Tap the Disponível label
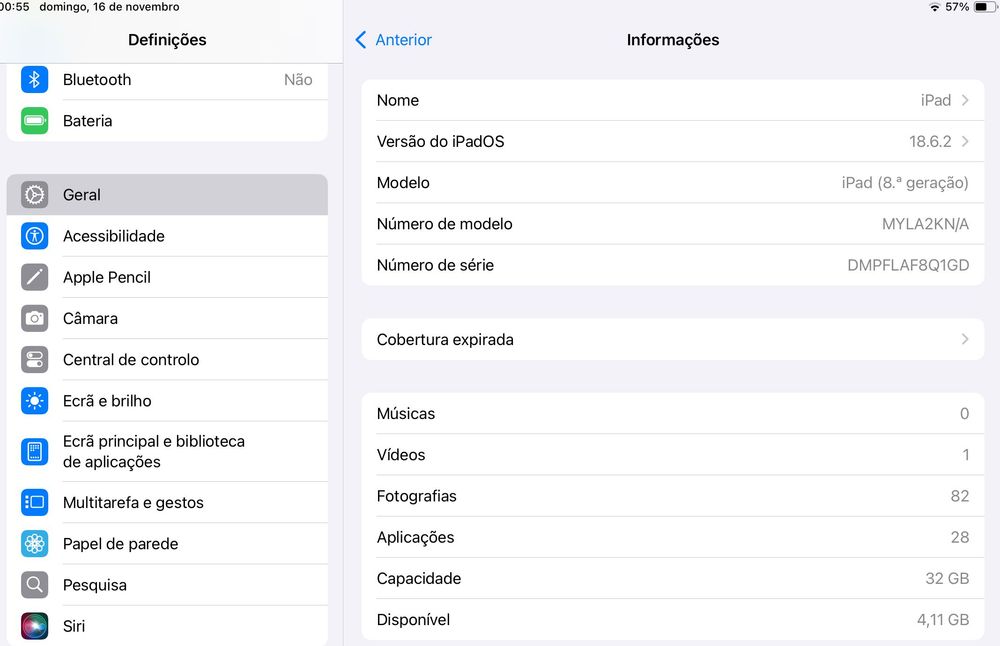The image size is (1000, 646). (413, 620)
